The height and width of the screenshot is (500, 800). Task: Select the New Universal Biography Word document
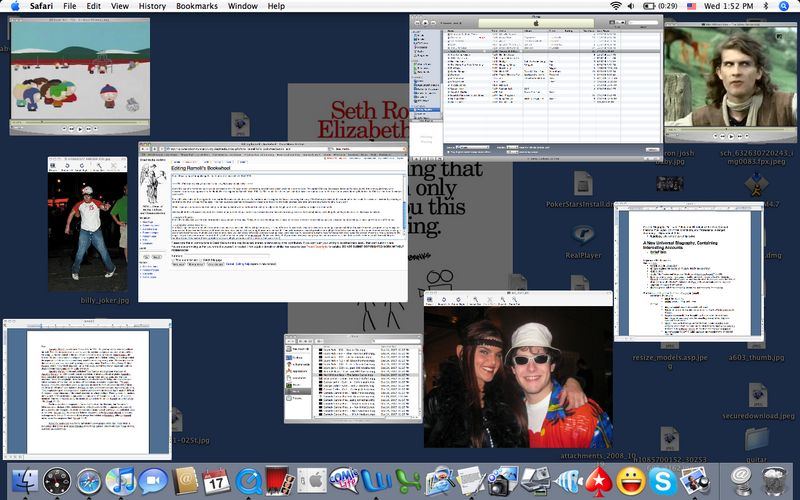tap(689, 272)
